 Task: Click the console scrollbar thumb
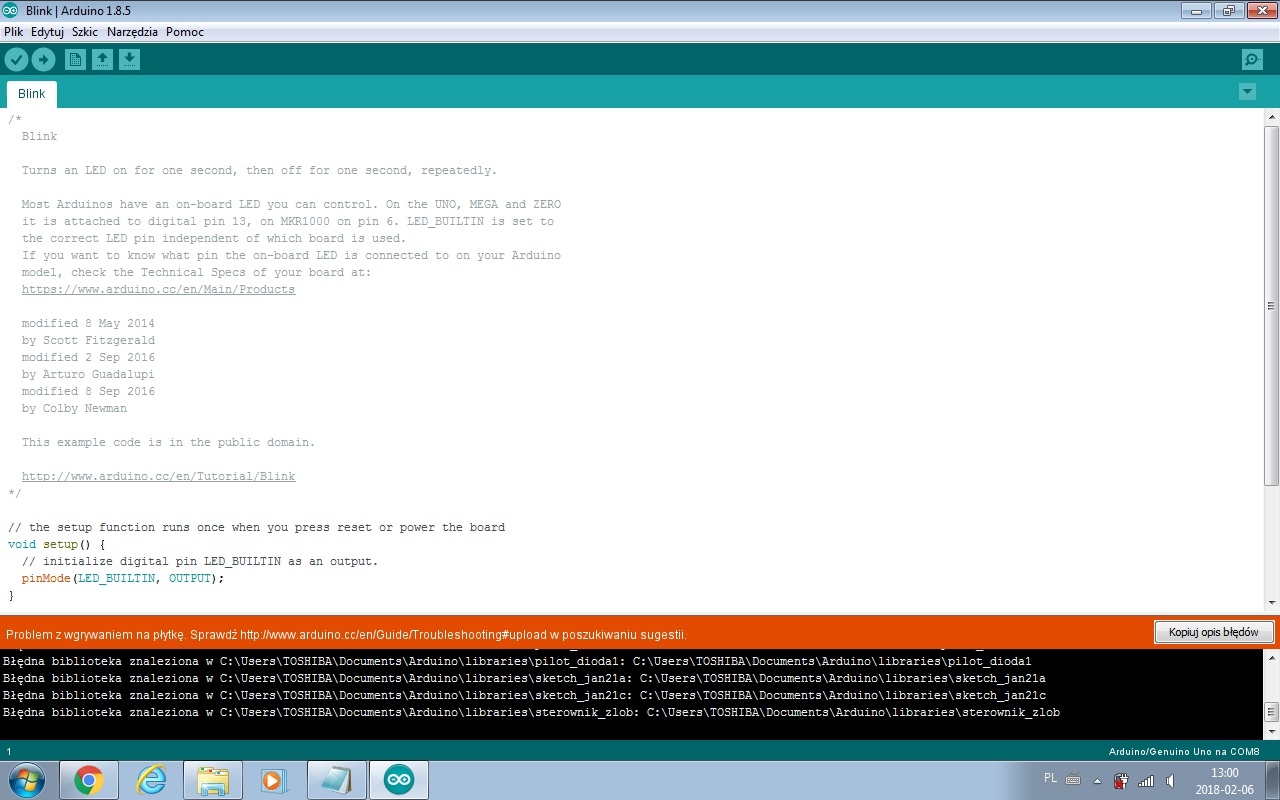[x=1271, y=712]
